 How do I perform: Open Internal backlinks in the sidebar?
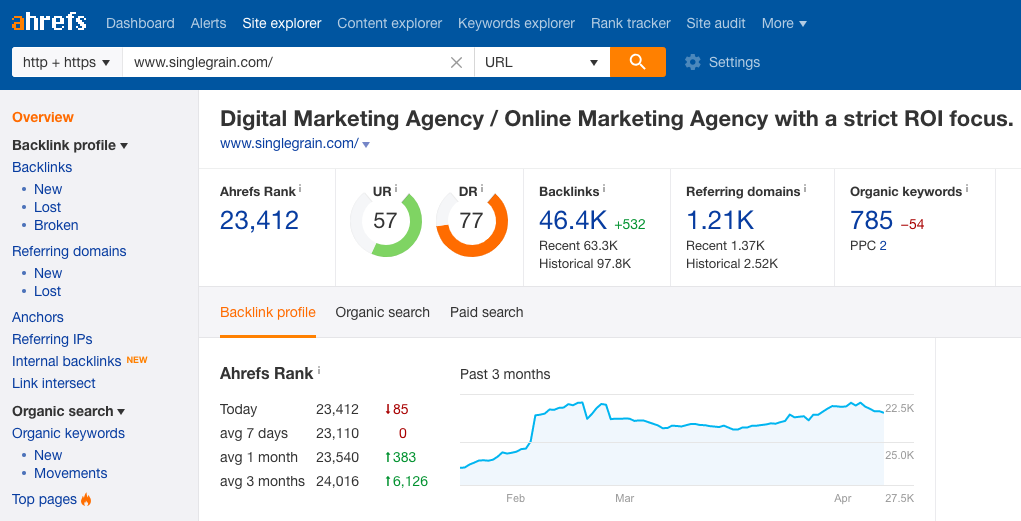pyautogui.click(x=66, y=361)
